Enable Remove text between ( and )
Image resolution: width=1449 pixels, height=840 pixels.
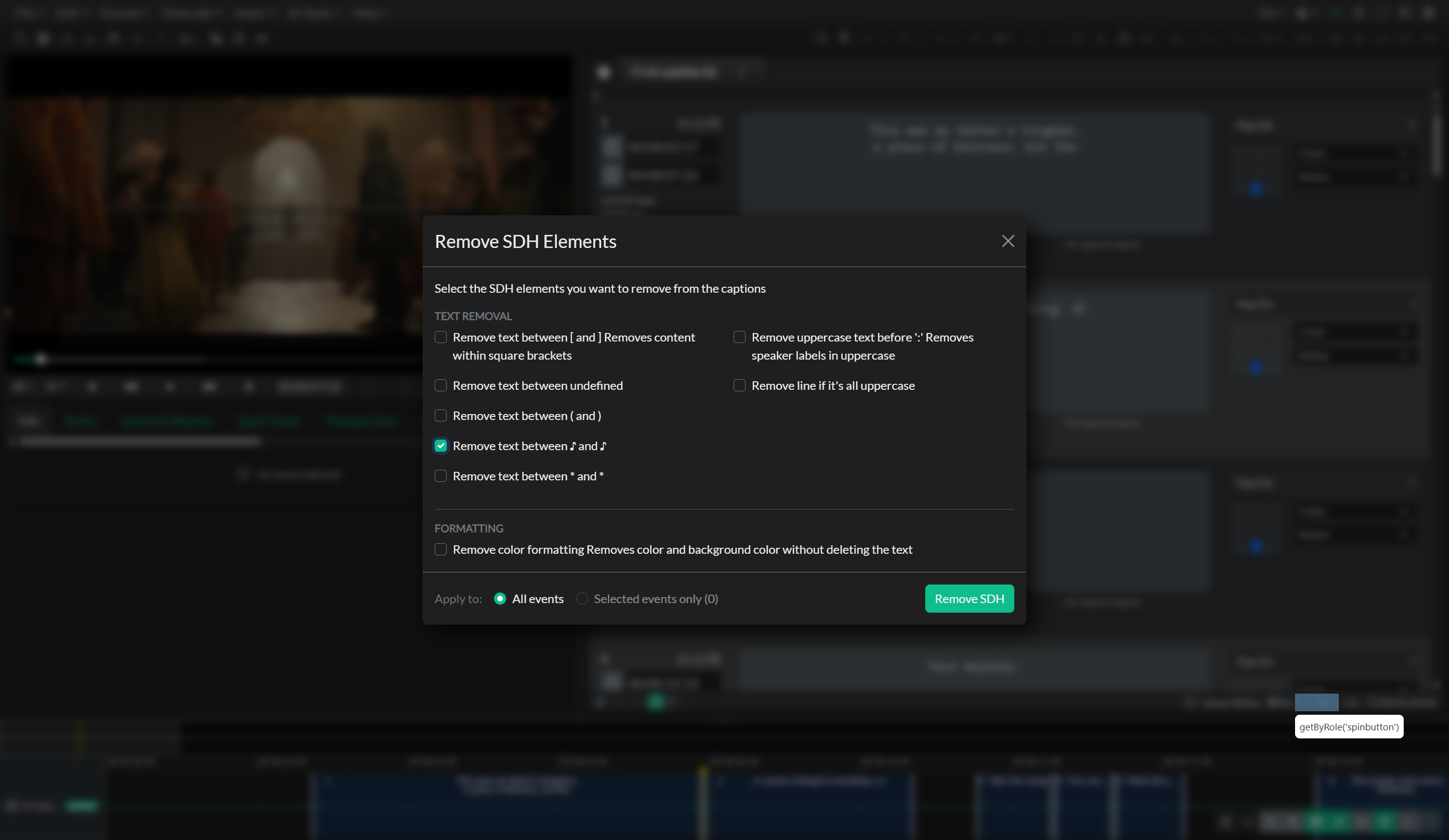pos(440,415)
